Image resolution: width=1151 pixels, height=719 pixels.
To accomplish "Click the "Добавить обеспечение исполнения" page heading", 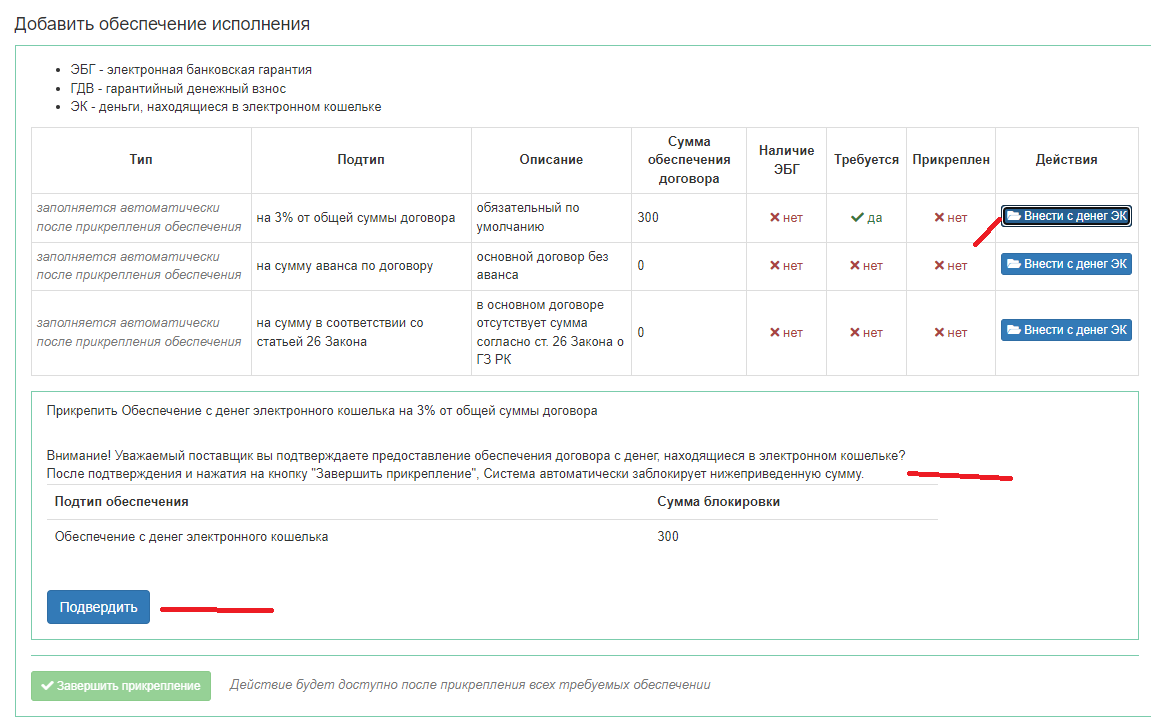I will (x=162, y=24).
